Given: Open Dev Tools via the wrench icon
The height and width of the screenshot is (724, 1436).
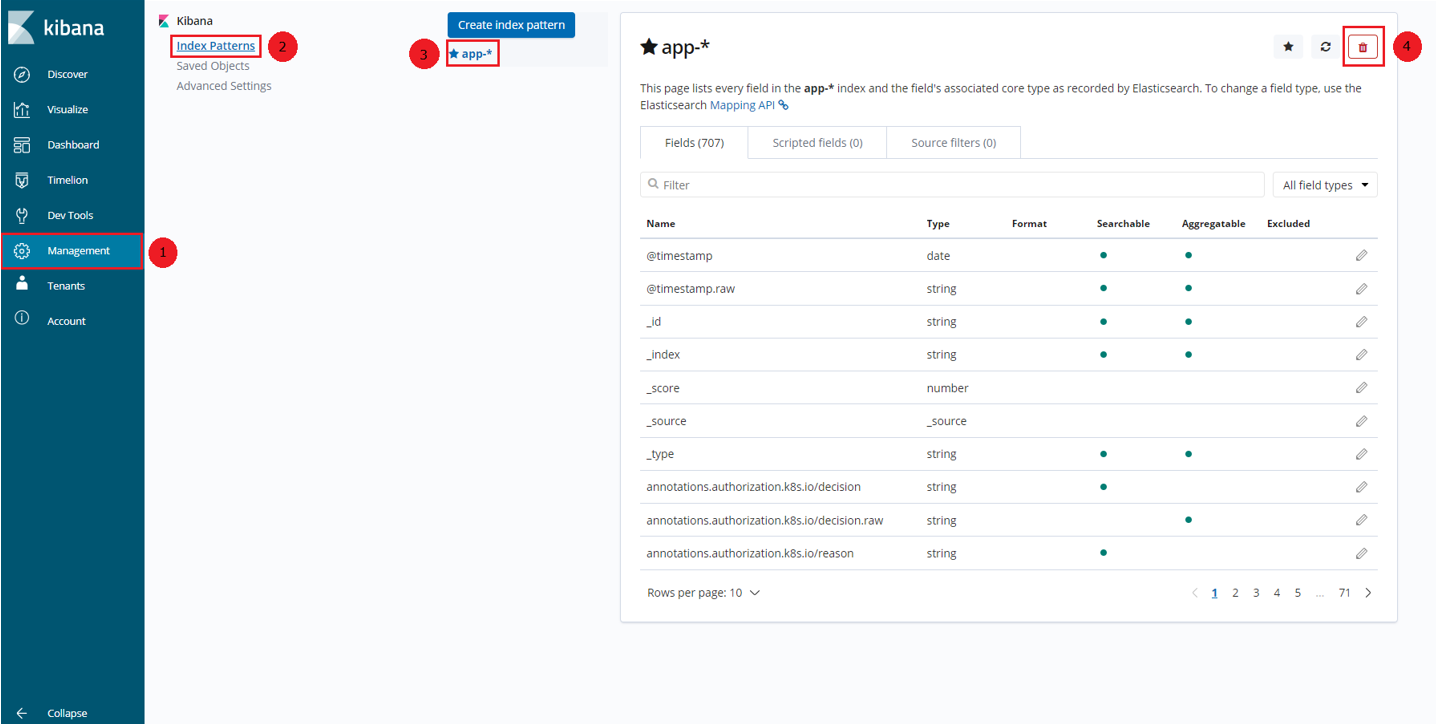Looking at the screenshot, I should [22, 215].
